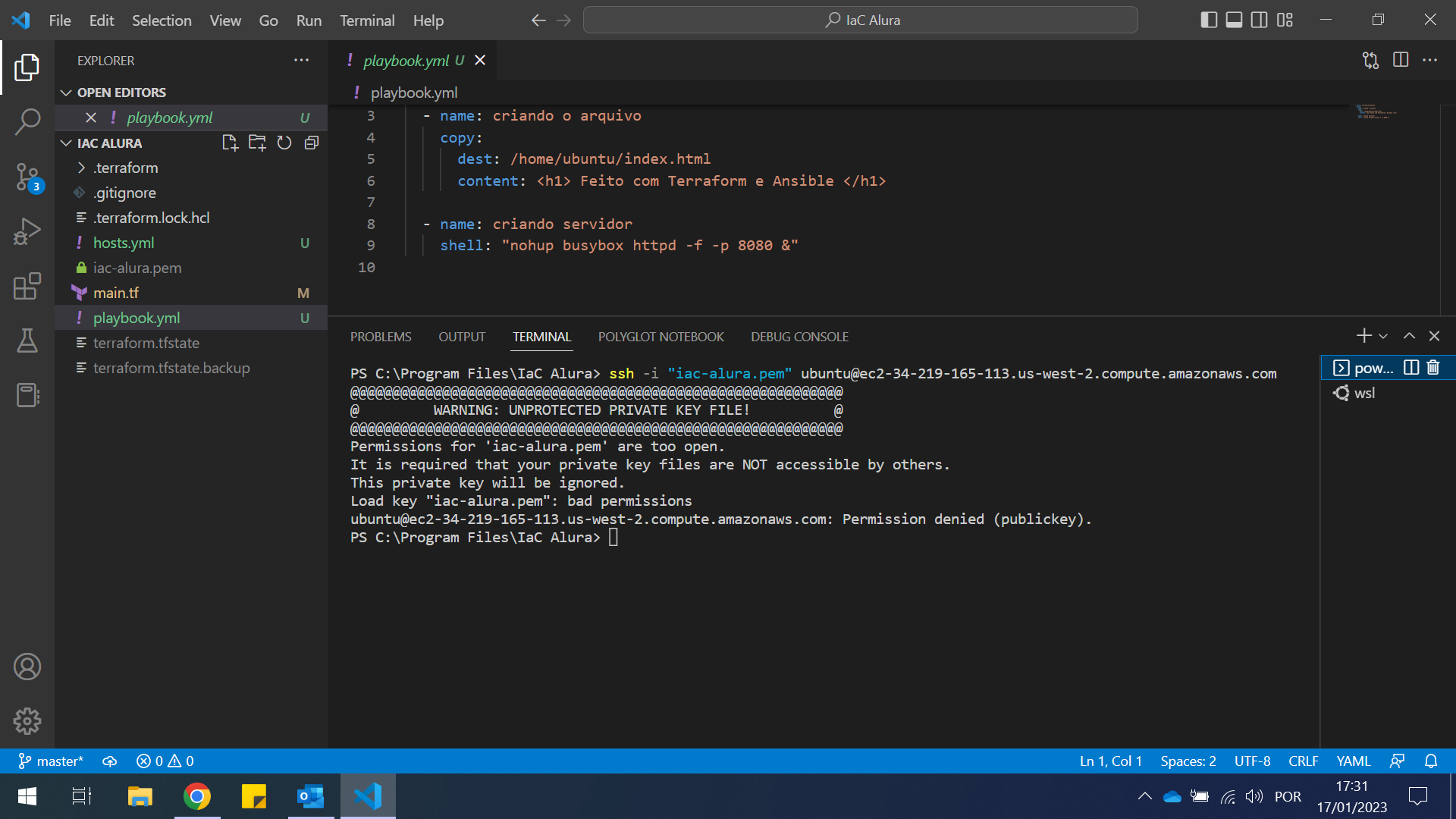This screenshot has height=819, width=1456.
Task: Open main.tf in the file tree
Action: pyautogui.click(x=116, y=293)
